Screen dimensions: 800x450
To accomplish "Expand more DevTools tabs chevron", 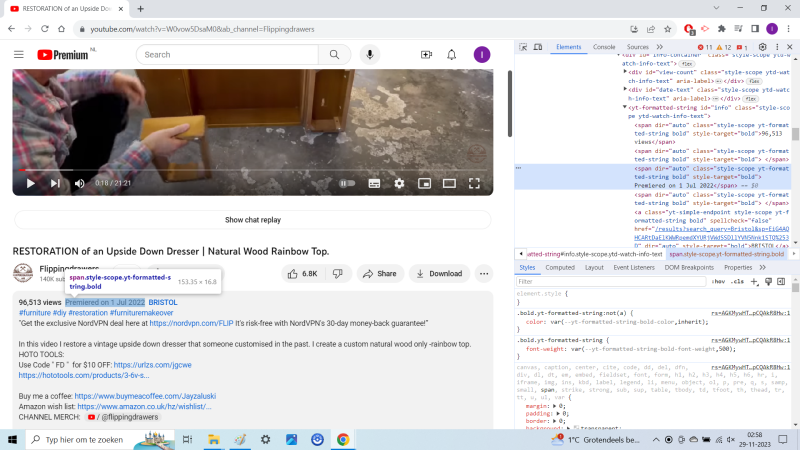I will (x=659, y=47).
